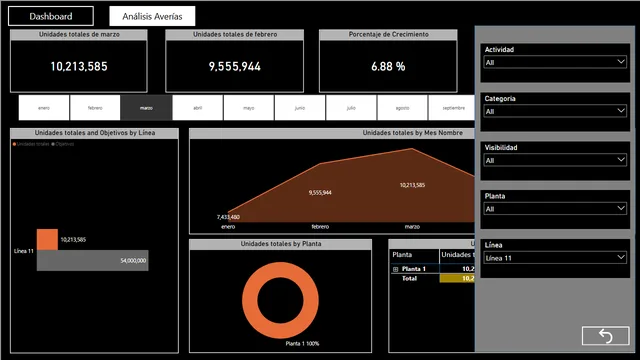640x360 pixels.
Task: Select the marzo month slicer tile
Action: (x=146, y=108)
